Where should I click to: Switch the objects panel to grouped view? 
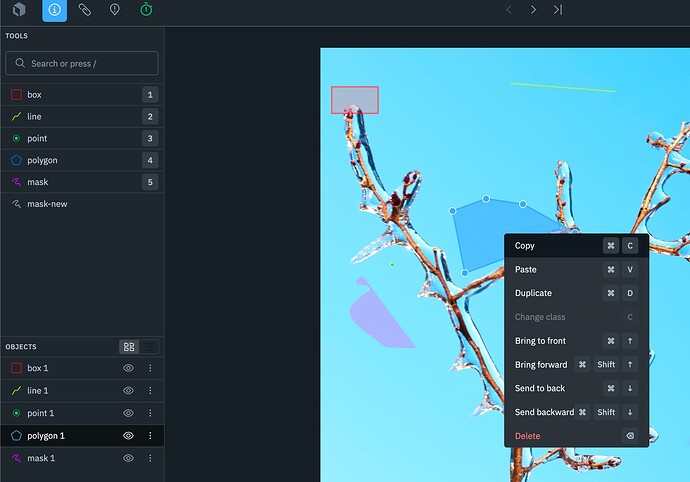pyautogui.click(x=129, y=347)
